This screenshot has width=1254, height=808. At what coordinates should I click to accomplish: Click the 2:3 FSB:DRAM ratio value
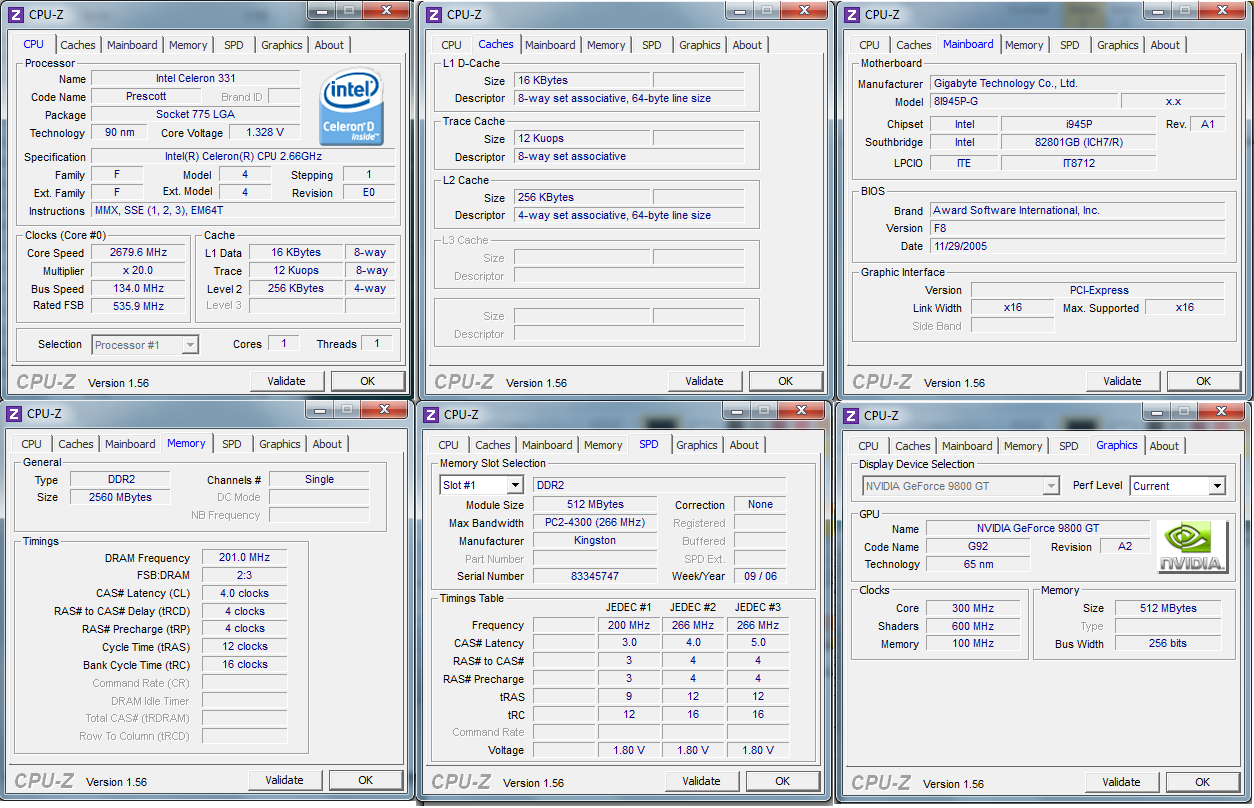coord(245,576)
